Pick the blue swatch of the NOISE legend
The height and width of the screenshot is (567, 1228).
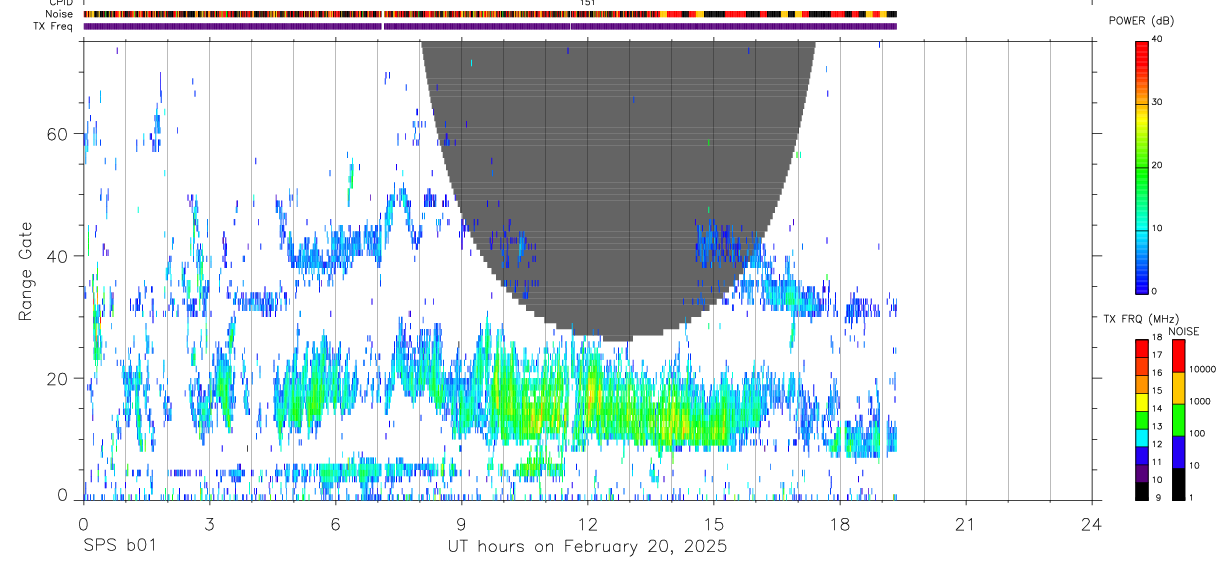(x=1178, y=452)
